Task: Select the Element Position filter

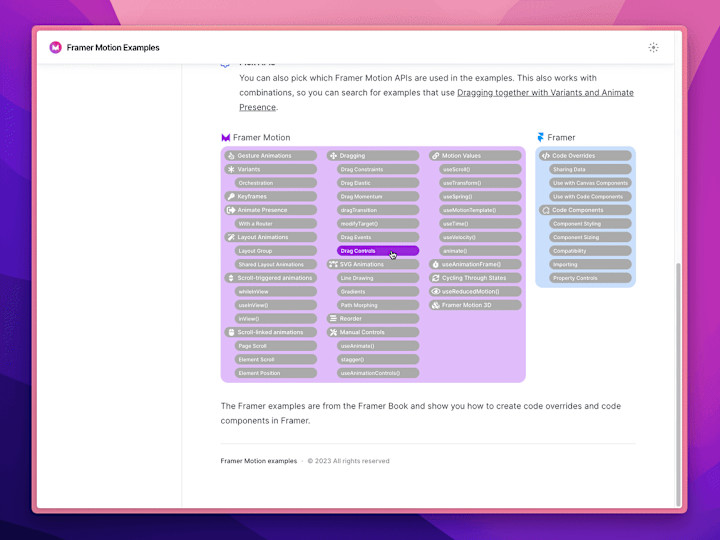Action: [x=276, y=373]
